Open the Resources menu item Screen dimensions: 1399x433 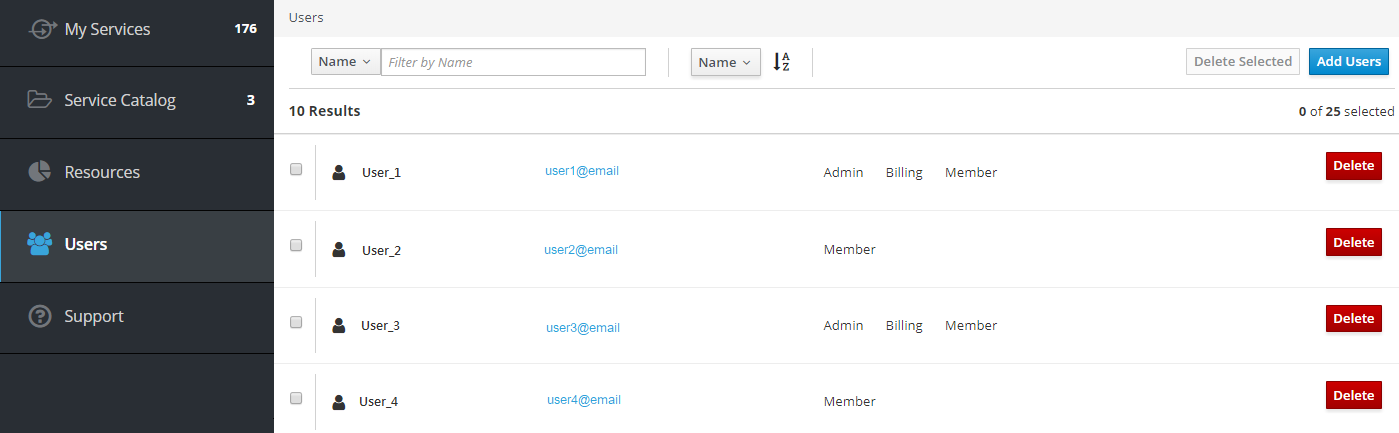pos(102,172)
